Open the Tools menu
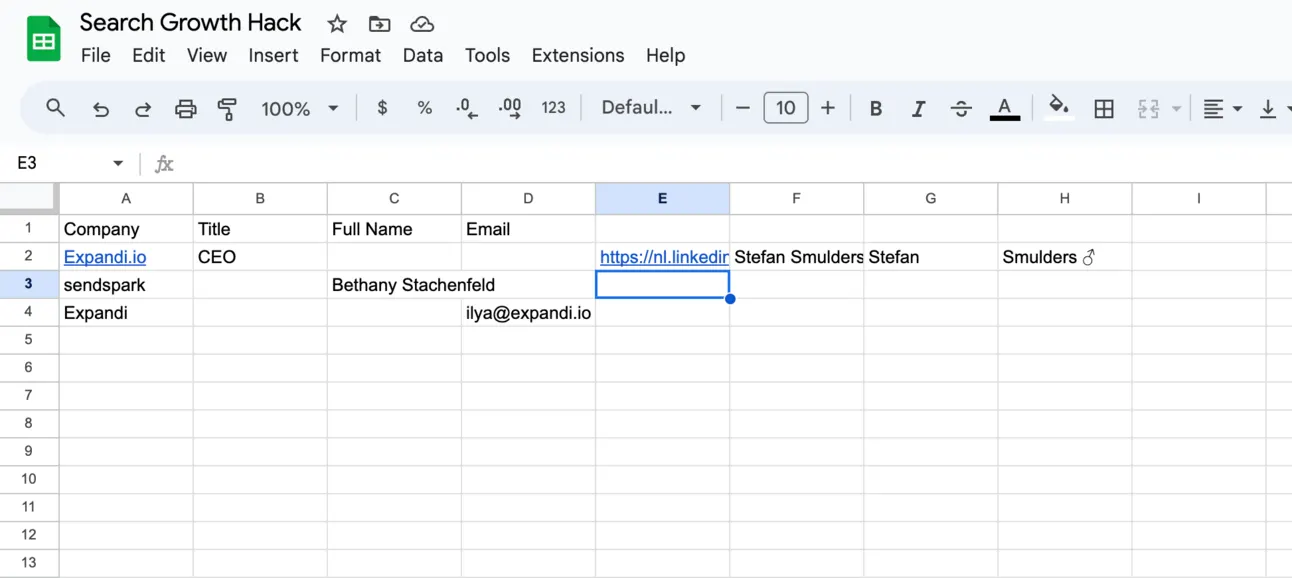 pyautogui.click(x=487, y=56)
